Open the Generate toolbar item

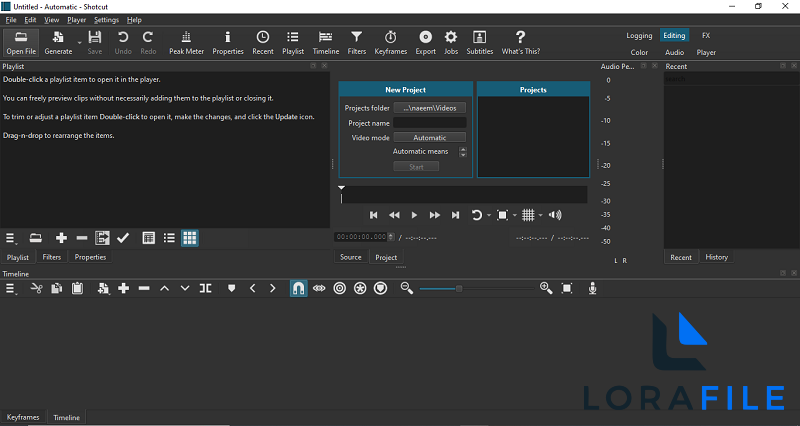(58, 43)
